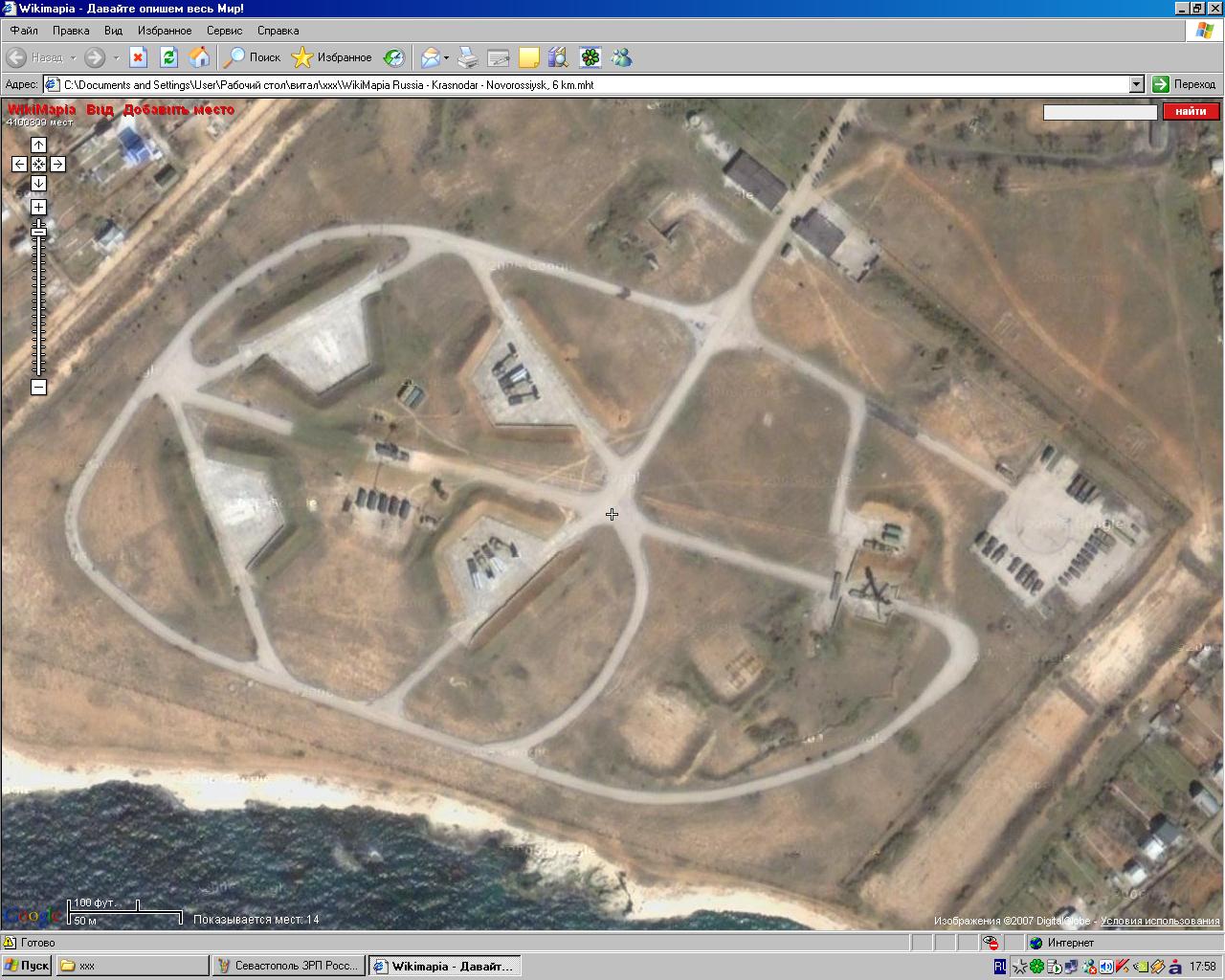This screenshot has width=1225, height=980.
Task: Click the '4100309 мест' counter text
Action: (x=39, y=122)
